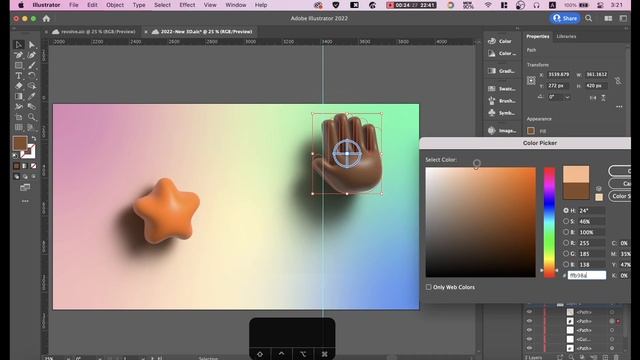Select the Gradient tool in toolbar

pos(19,96)
